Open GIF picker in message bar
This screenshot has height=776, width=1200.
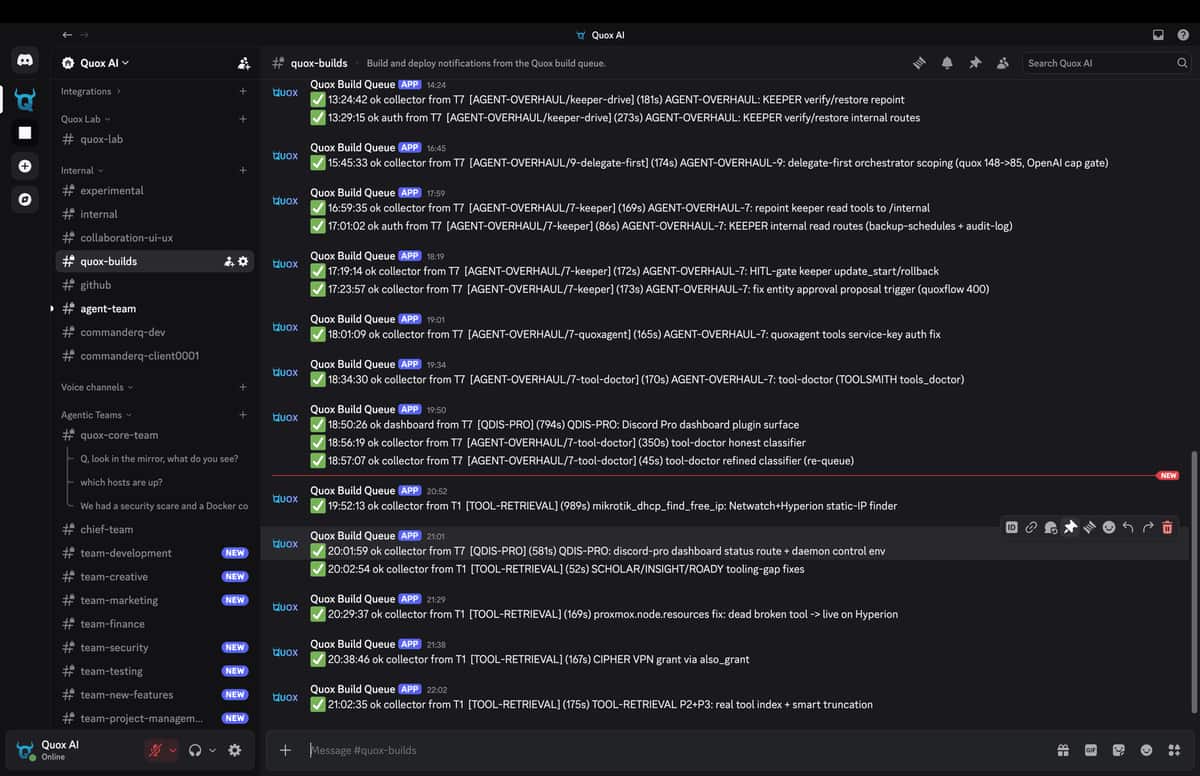tap(1091, 750)
